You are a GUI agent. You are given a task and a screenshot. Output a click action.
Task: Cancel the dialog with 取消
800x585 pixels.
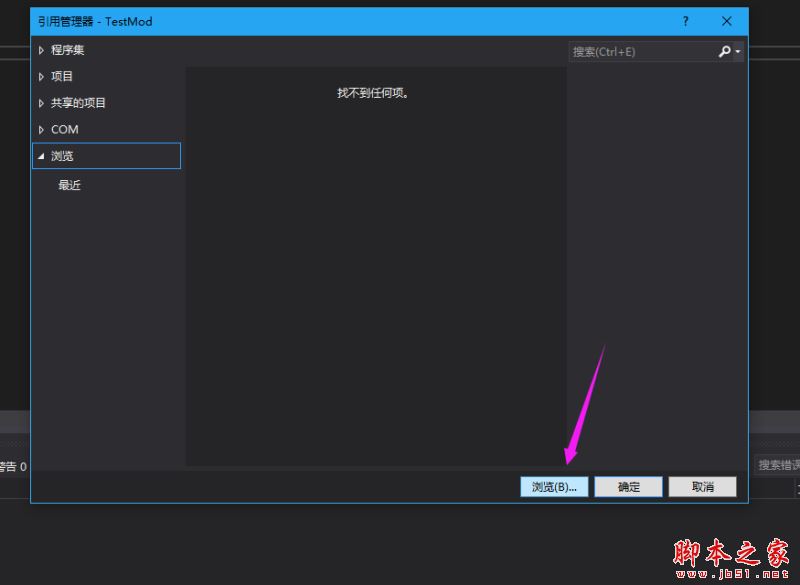702,486
